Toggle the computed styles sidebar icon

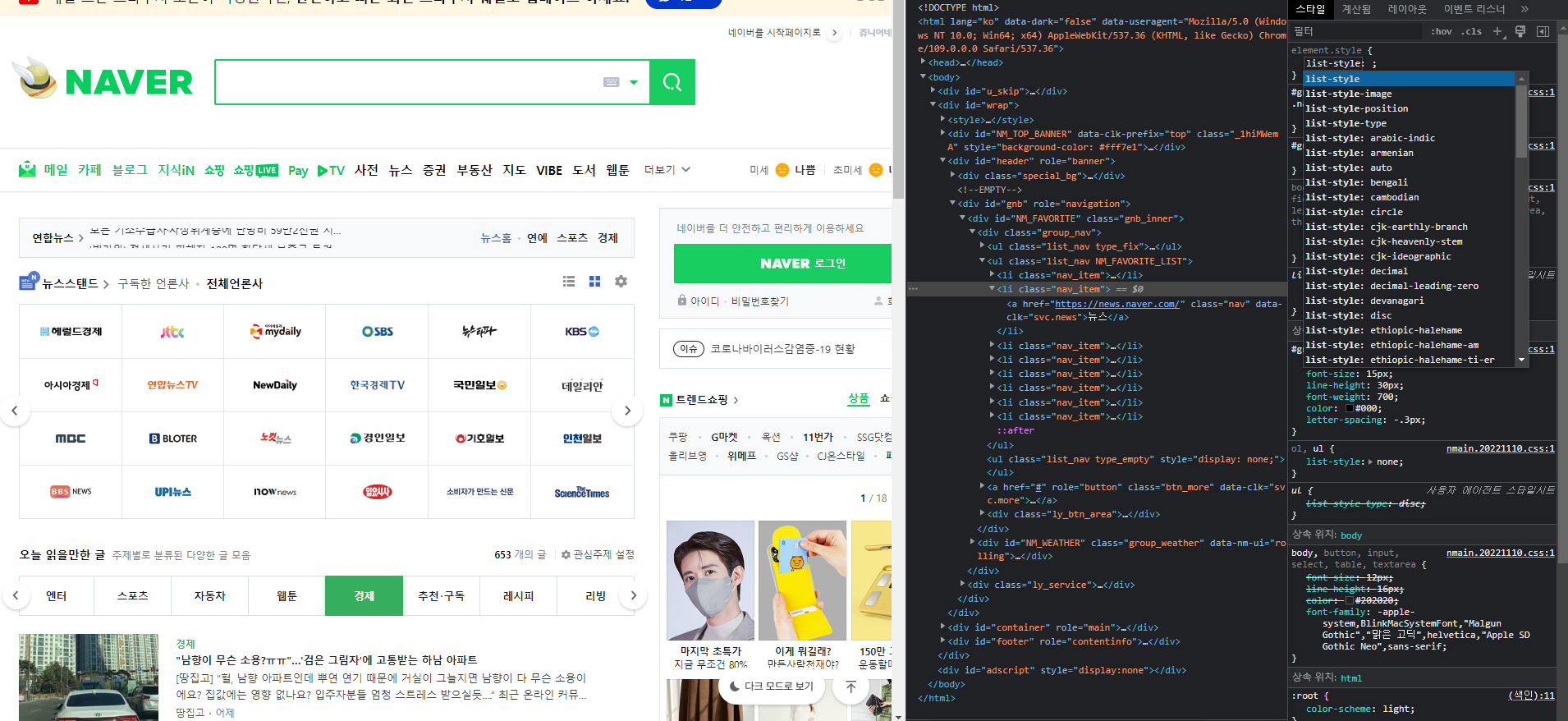click(x=1543, y=31)
